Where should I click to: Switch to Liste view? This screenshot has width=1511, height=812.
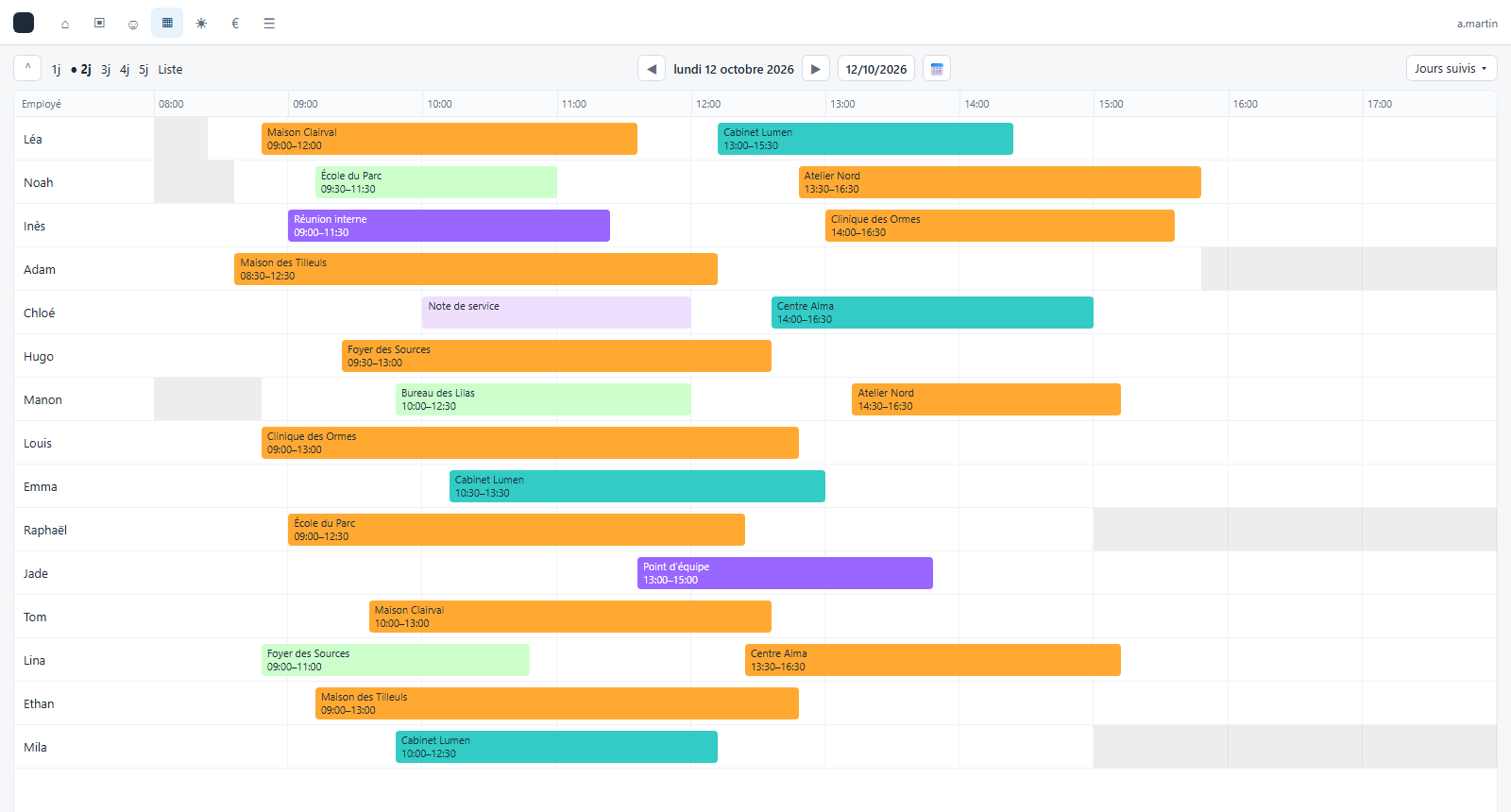click(x=170, y=70)
